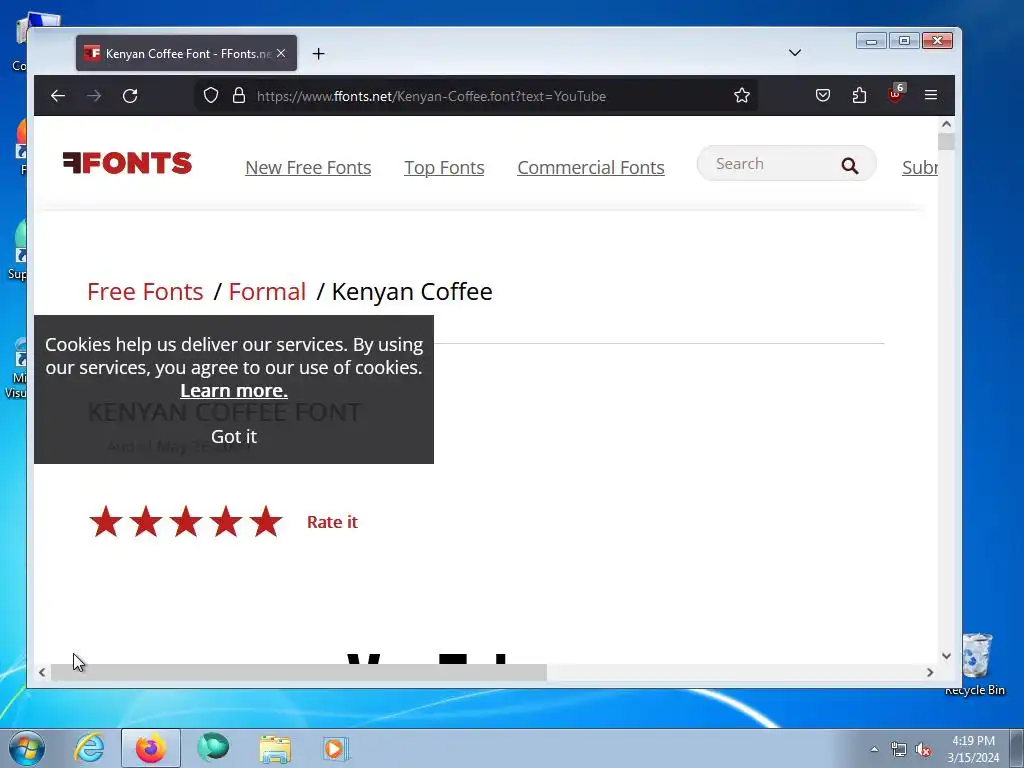Dismiss cookie notice with Got it
Screen dimensions: 1024x768
(x=234, y=436)
